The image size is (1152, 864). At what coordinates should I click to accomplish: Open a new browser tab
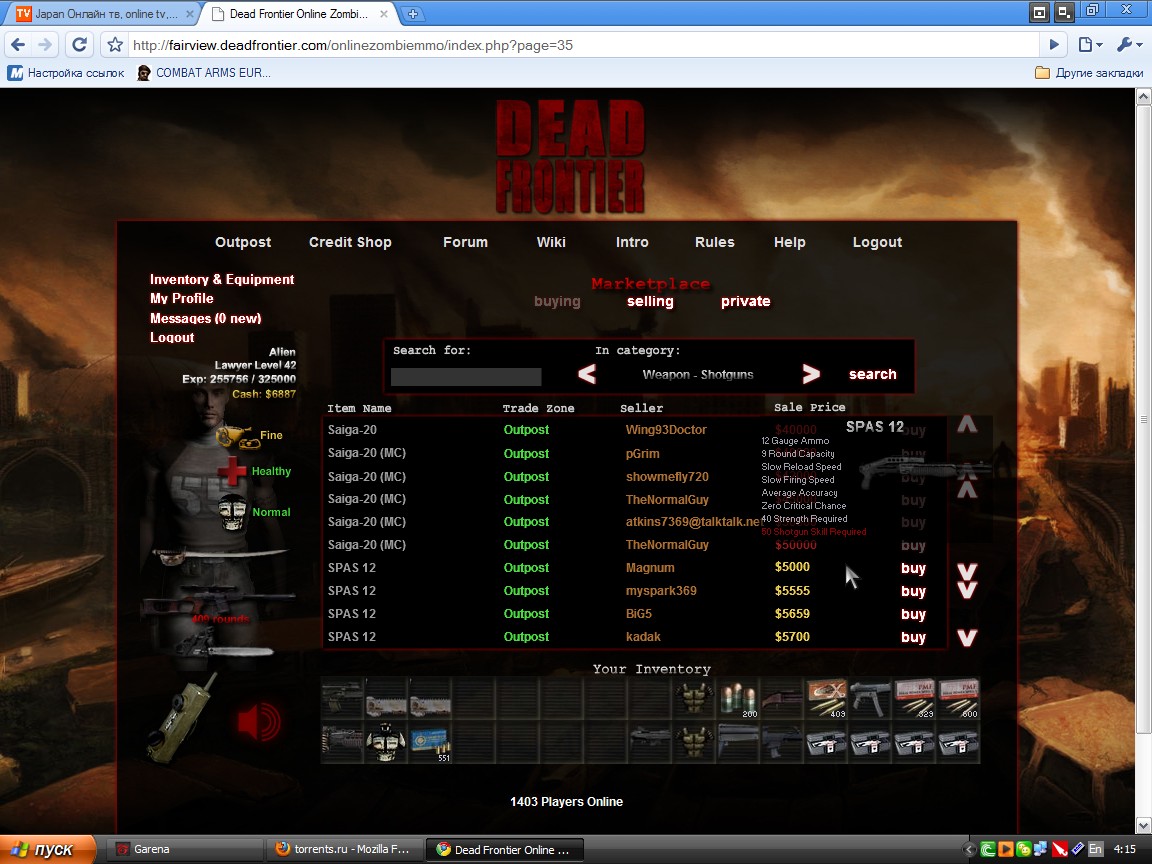click(x=413, y=14)
